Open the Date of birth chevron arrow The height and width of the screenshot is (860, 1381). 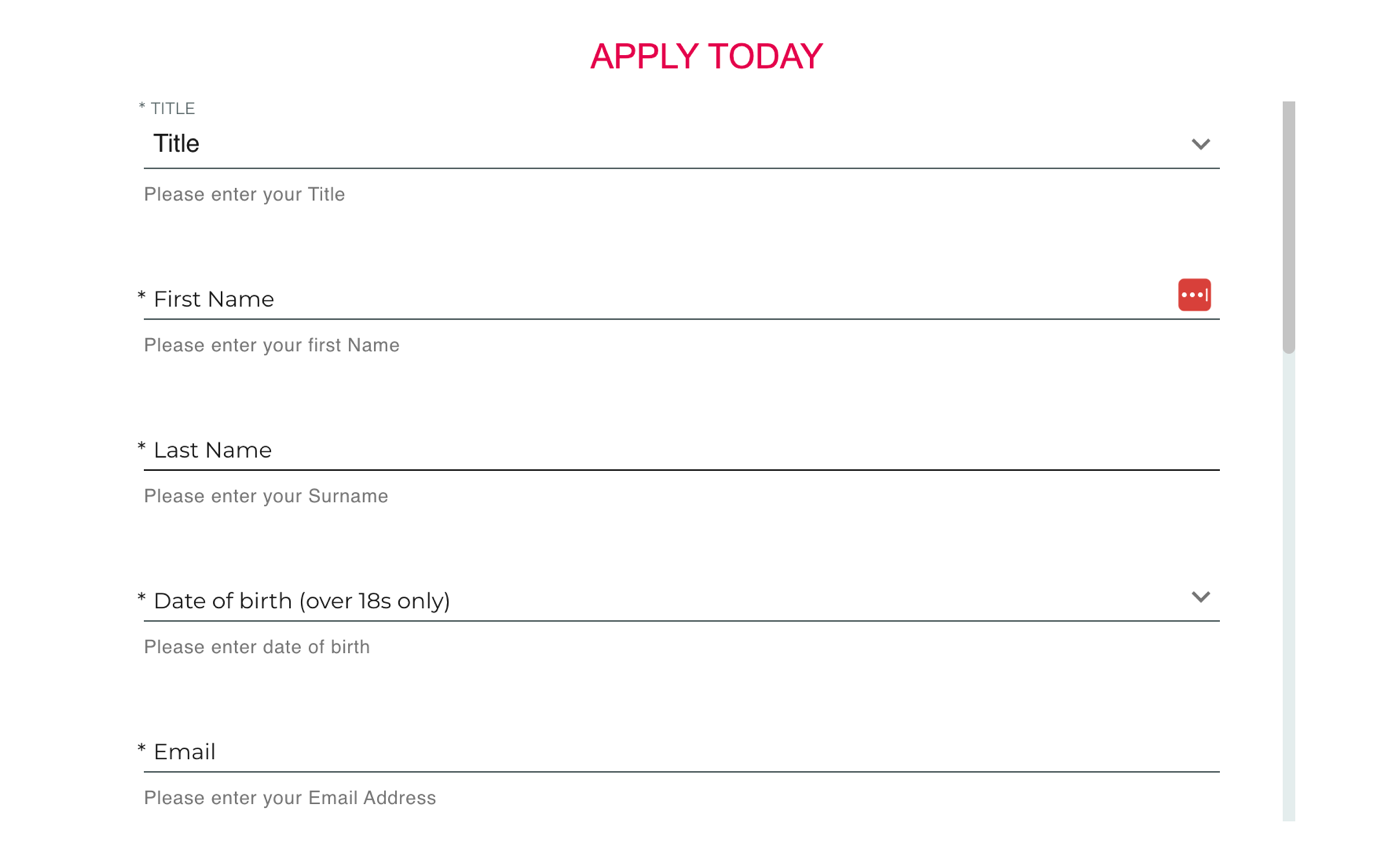(x=1201, y=597)
